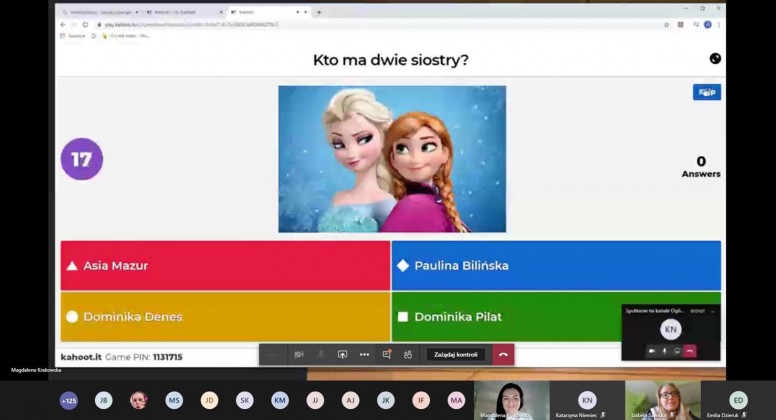Toggle Kahoot fullscreen icon at top right
776x420 pixels.
point(715,59)
